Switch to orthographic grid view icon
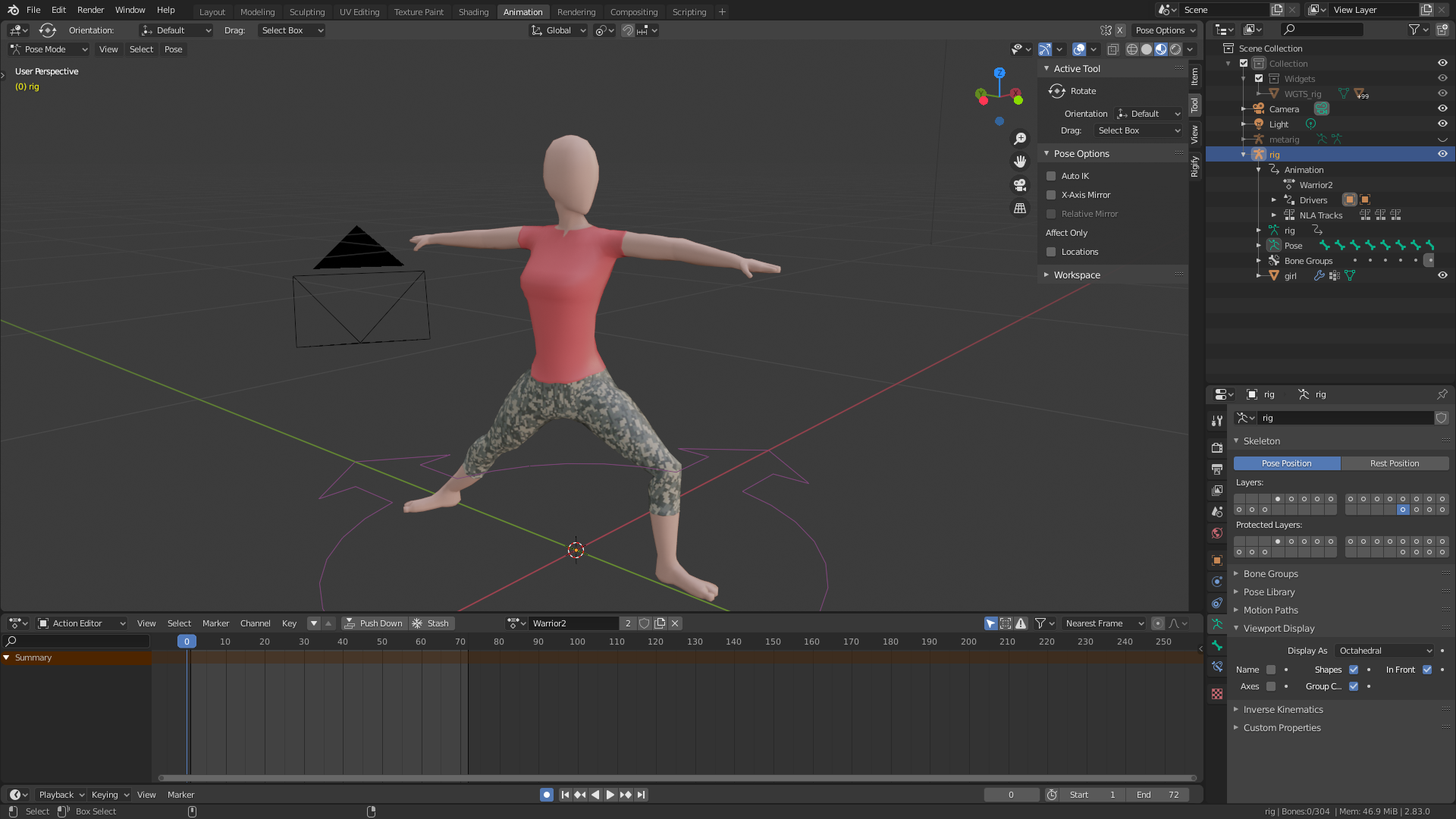 point(1020,208)
